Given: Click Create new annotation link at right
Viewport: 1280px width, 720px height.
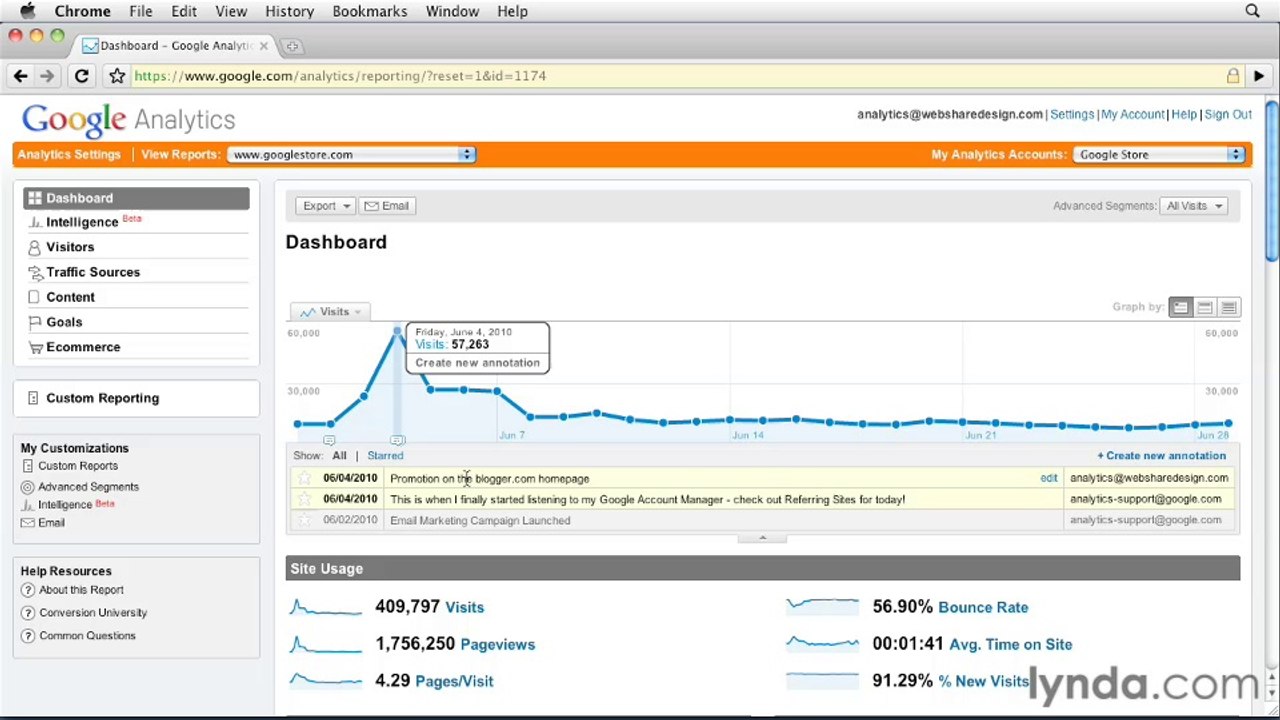Looking at the screenshot, I should pos(1161,456).
